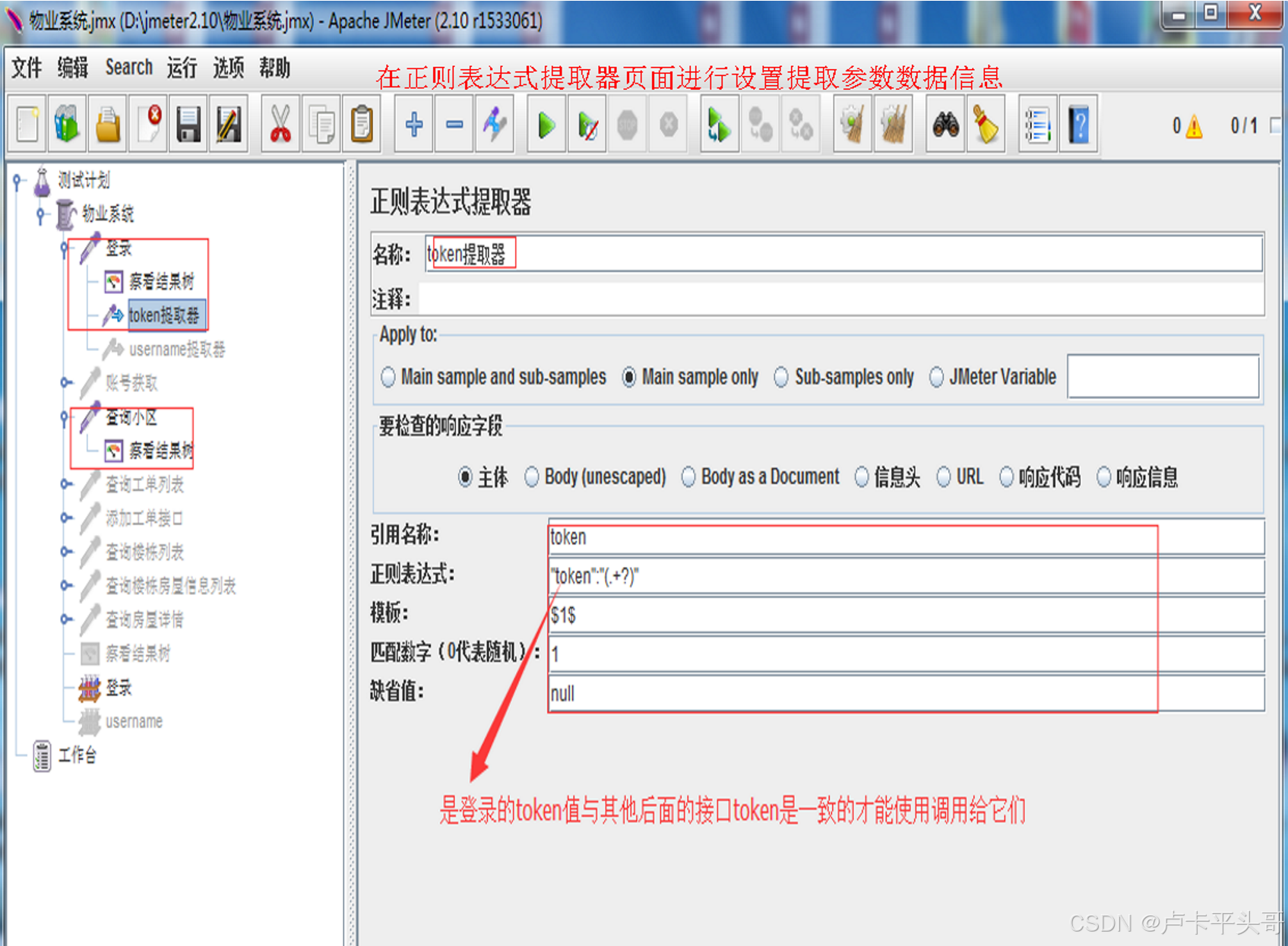The image size is (1288, 946).
Task: Select 信息头 radio option
Action: tap(862, 477)
